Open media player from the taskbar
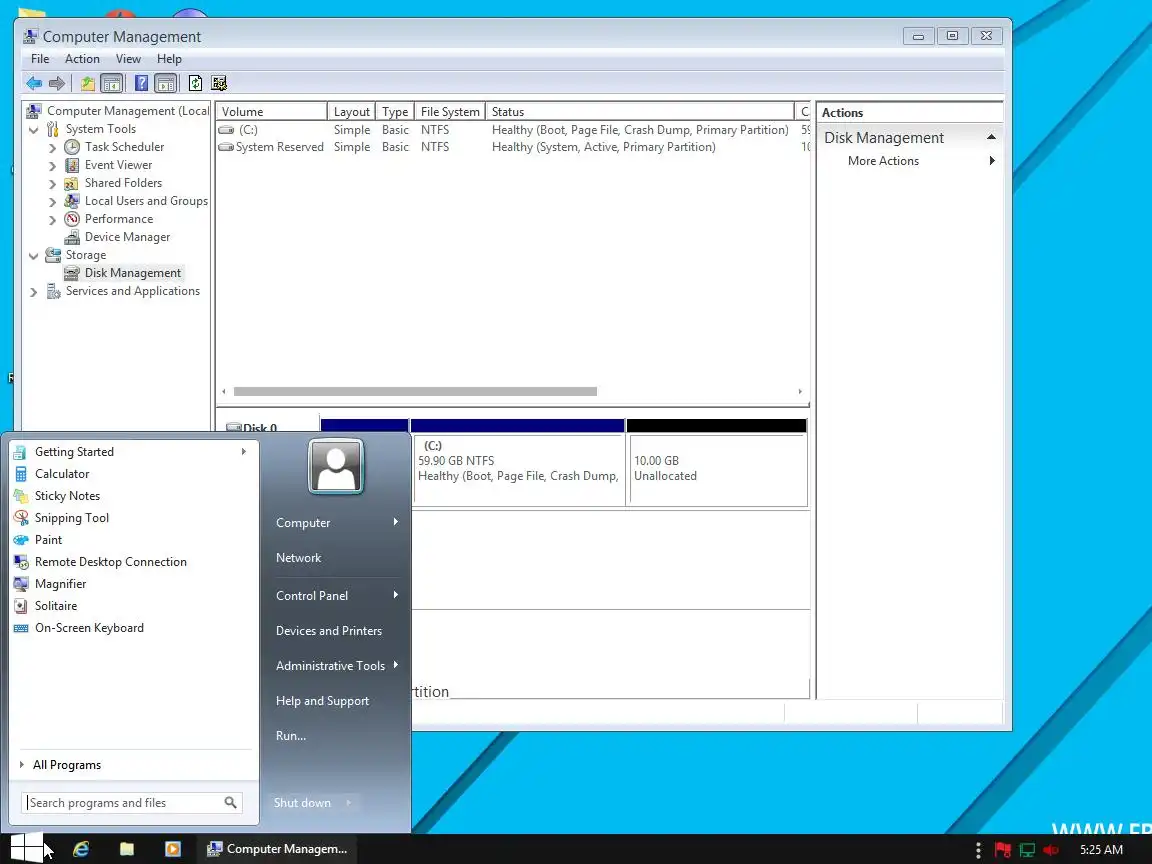The image size is (1152, 864). pos(173,849)
